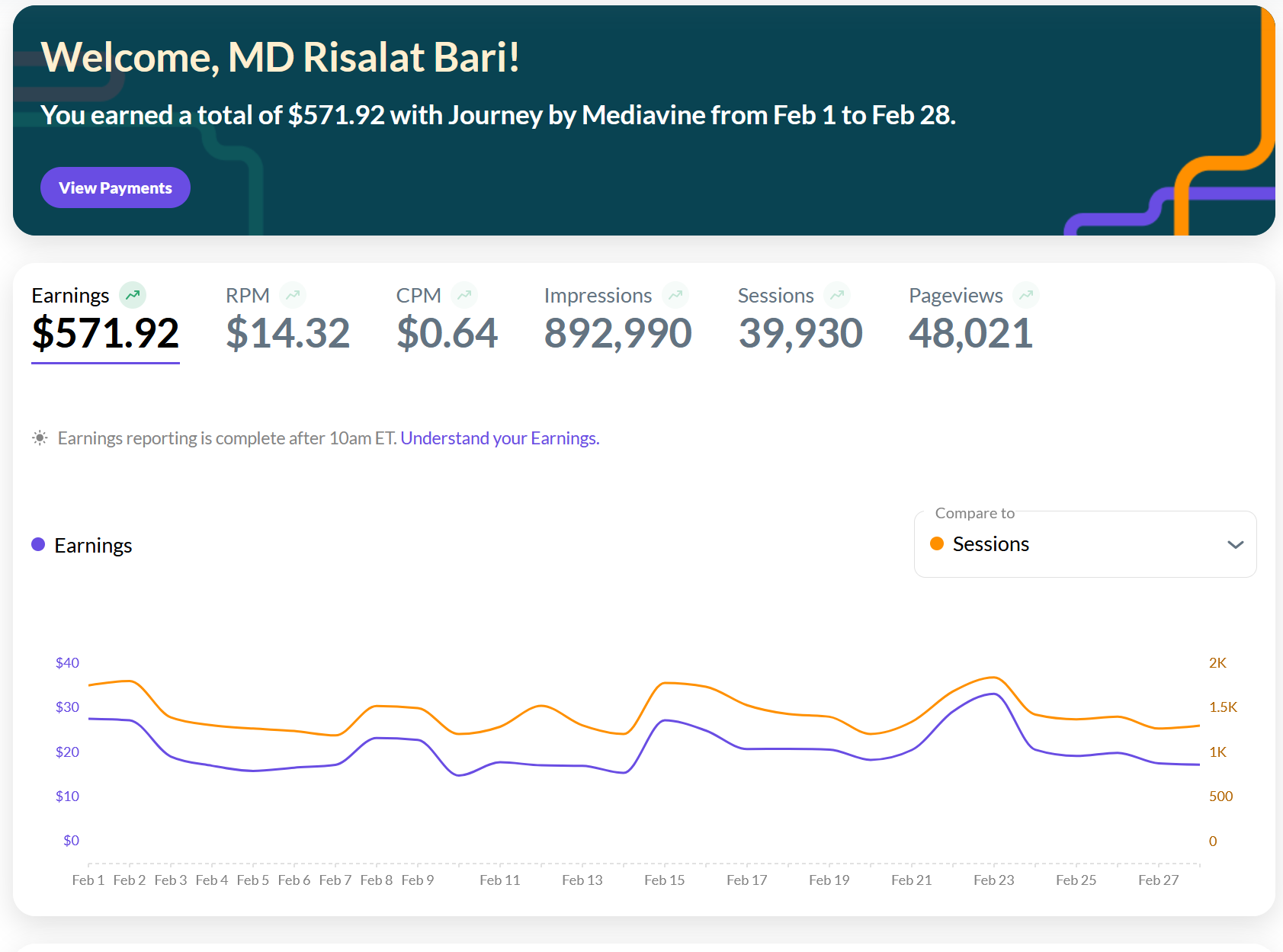Click the Feb 15 axis label
This screenshot has height=952, width=1283.
(665, 880)
